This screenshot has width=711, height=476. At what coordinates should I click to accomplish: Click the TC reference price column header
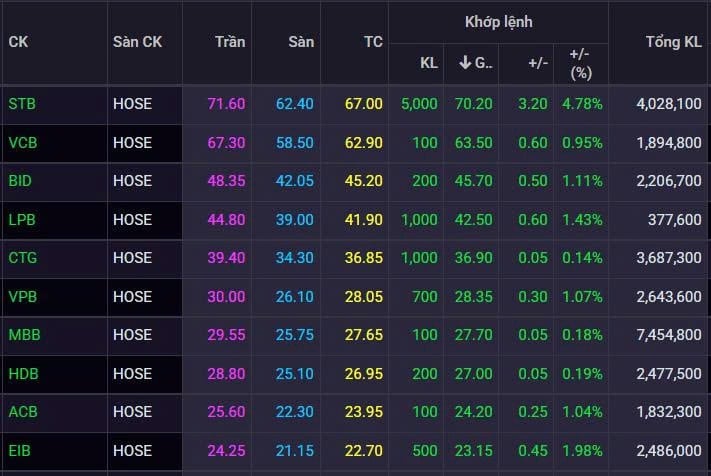[x=372, y=42]
